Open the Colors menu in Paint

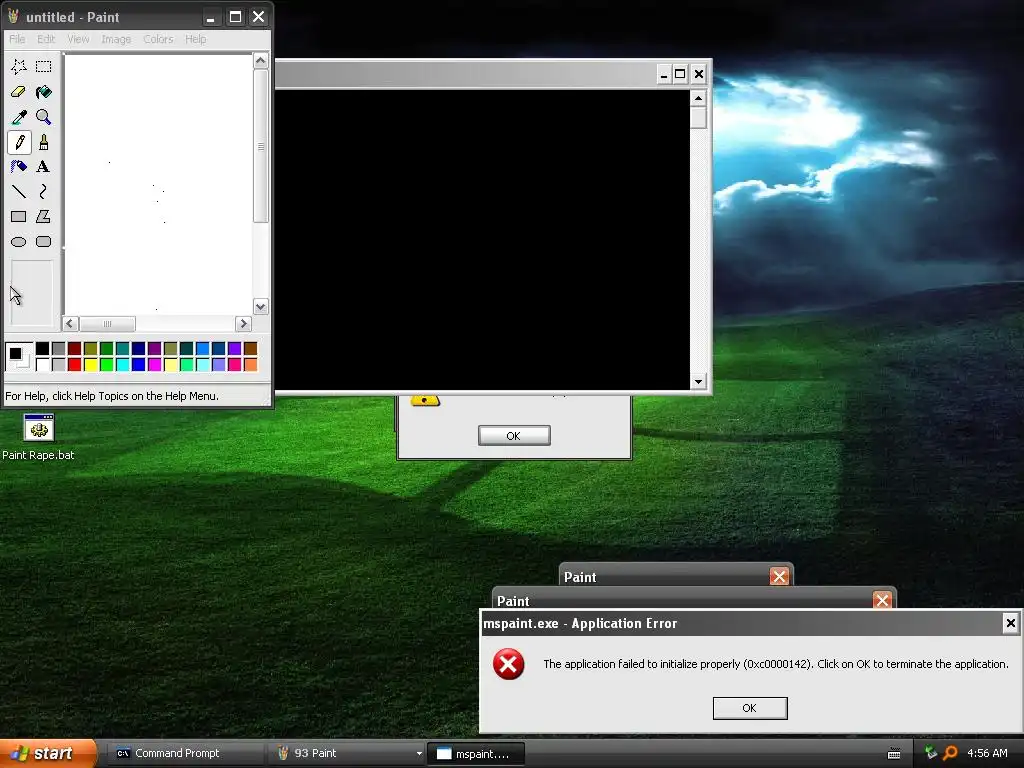[x=158, y=39]
